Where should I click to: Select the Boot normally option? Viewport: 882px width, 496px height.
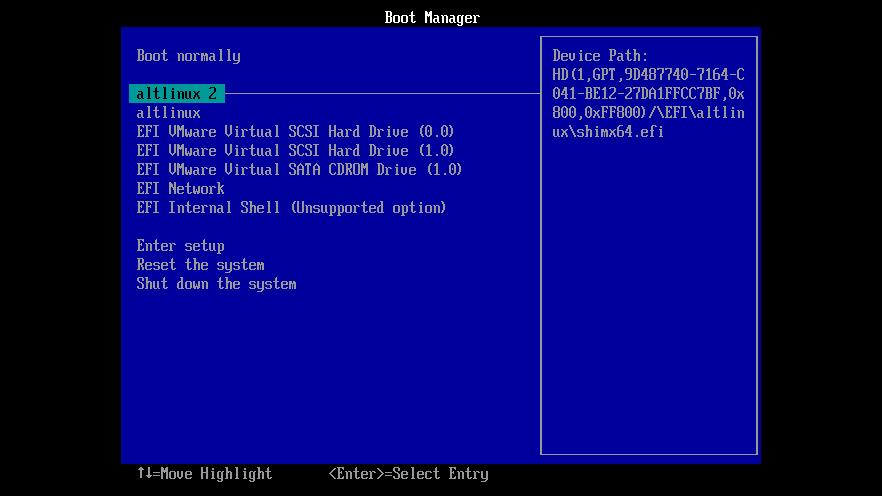point(188,56)
